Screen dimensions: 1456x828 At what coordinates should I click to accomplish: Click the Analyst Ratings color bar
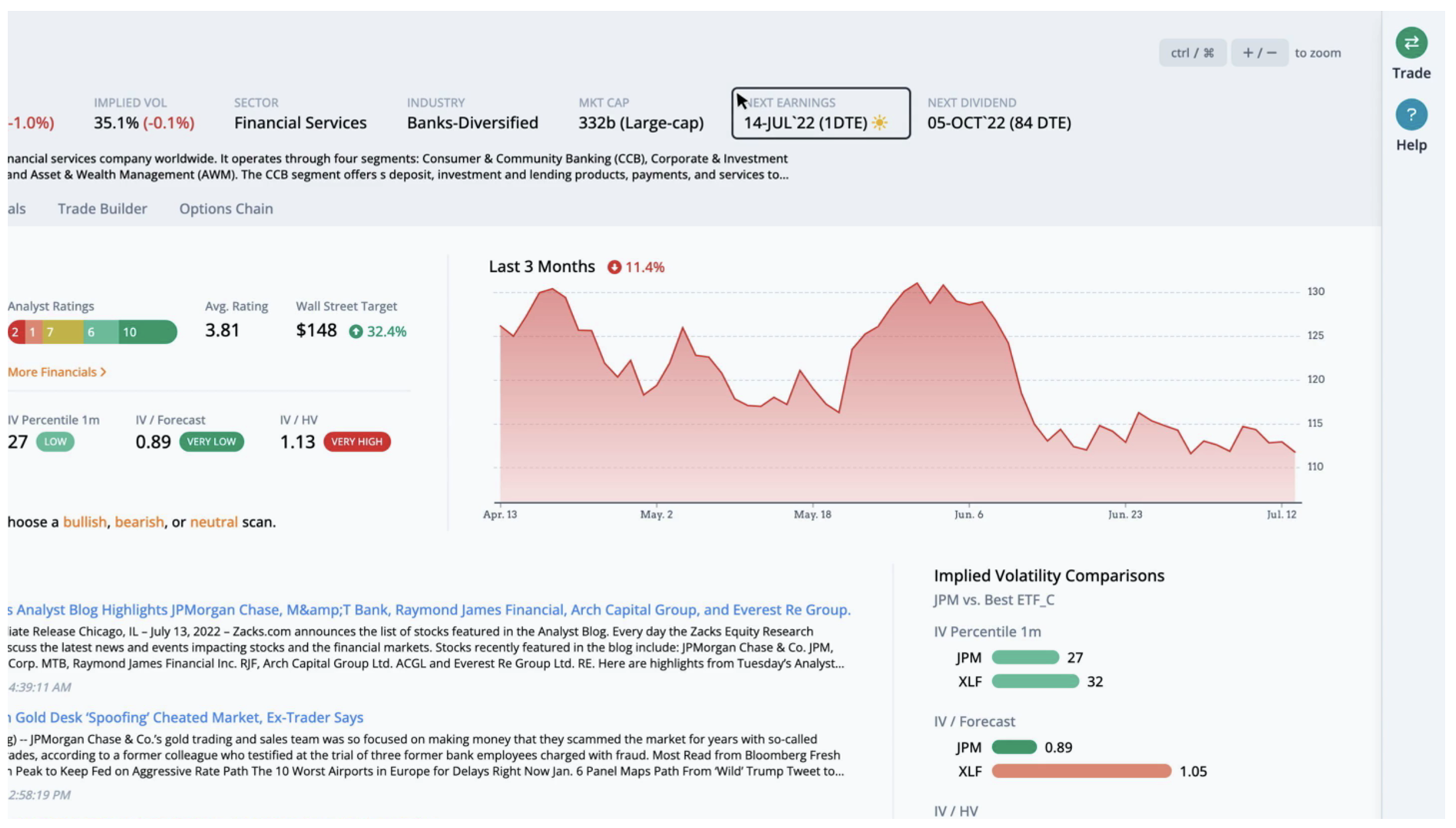tap(92, 332)
